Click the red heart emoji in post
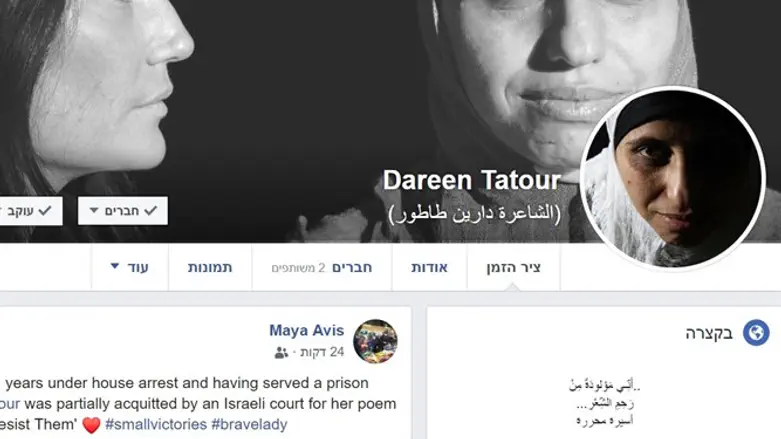This screenshot has width=781, height=439. [91, 425]
